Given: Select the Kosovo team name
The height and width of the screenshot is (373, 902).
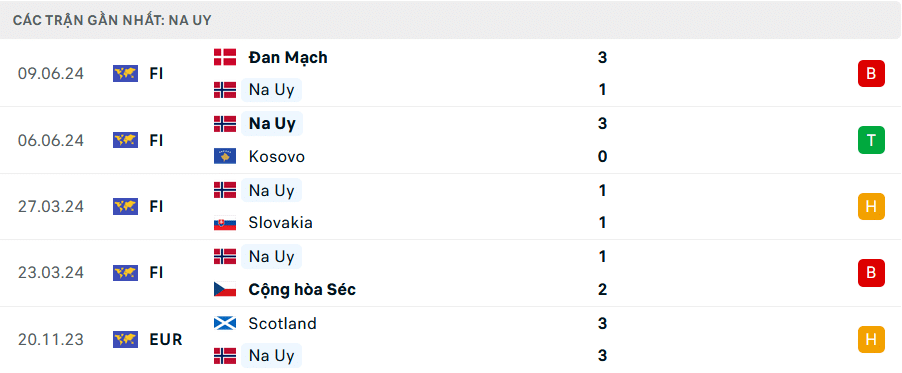Looking at the screenshot, I should 277,157.
